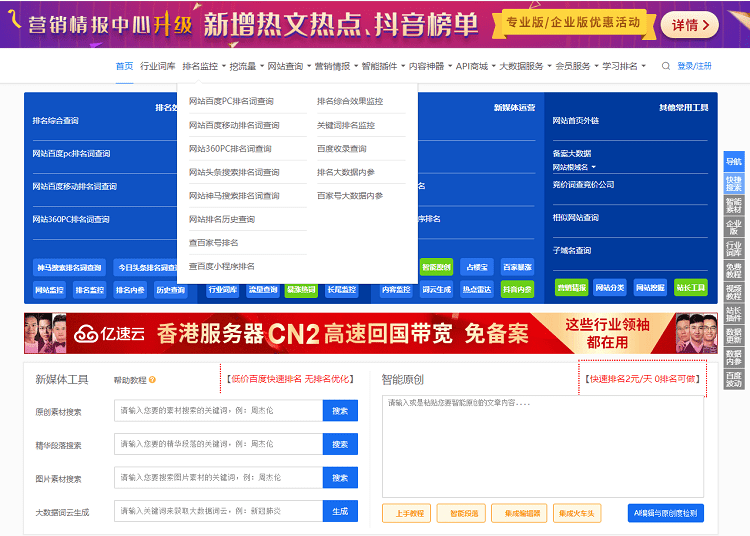
Task: Open the 详情 button on top banner
Action: (x=689, y=25)
